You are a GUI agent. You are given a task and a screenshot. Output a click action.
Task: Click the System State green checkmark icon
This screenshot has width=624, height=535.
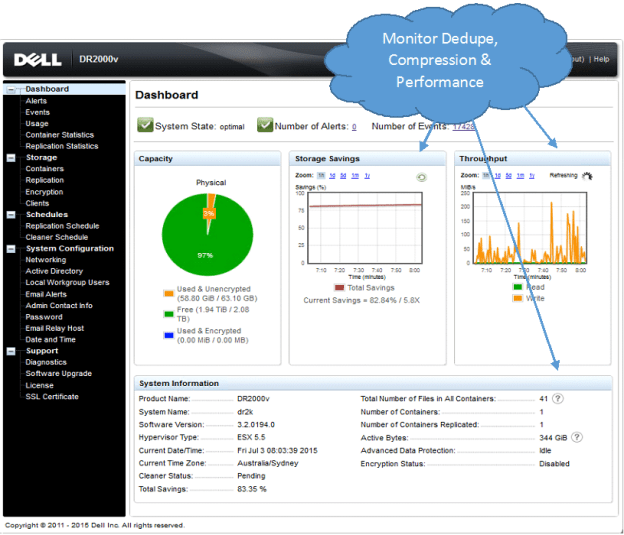(x=145, y=125)
